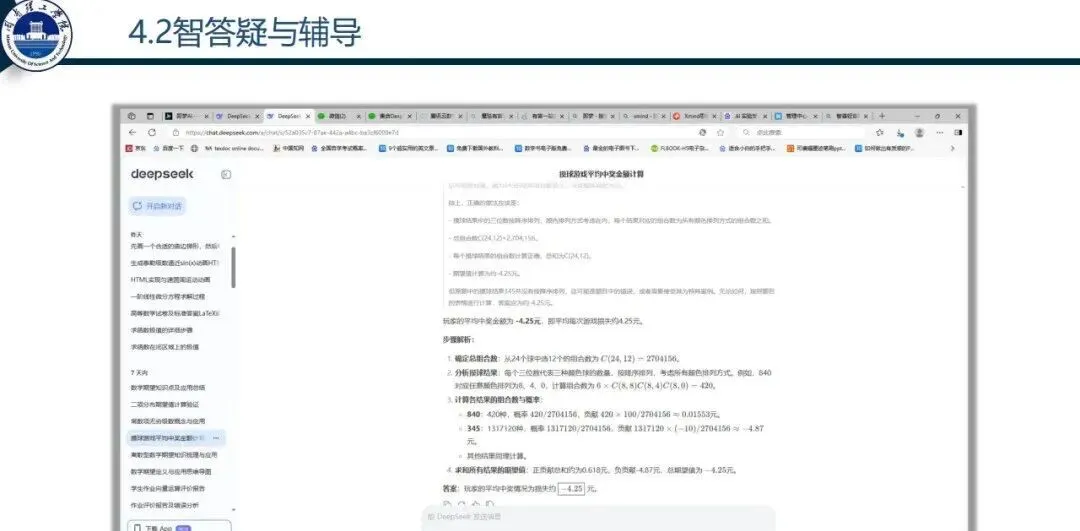Image resolution: width=1080 pixels, height=531 pixels.
Task: Open the 百度一下 bookmark
Action: coord(168,148)
